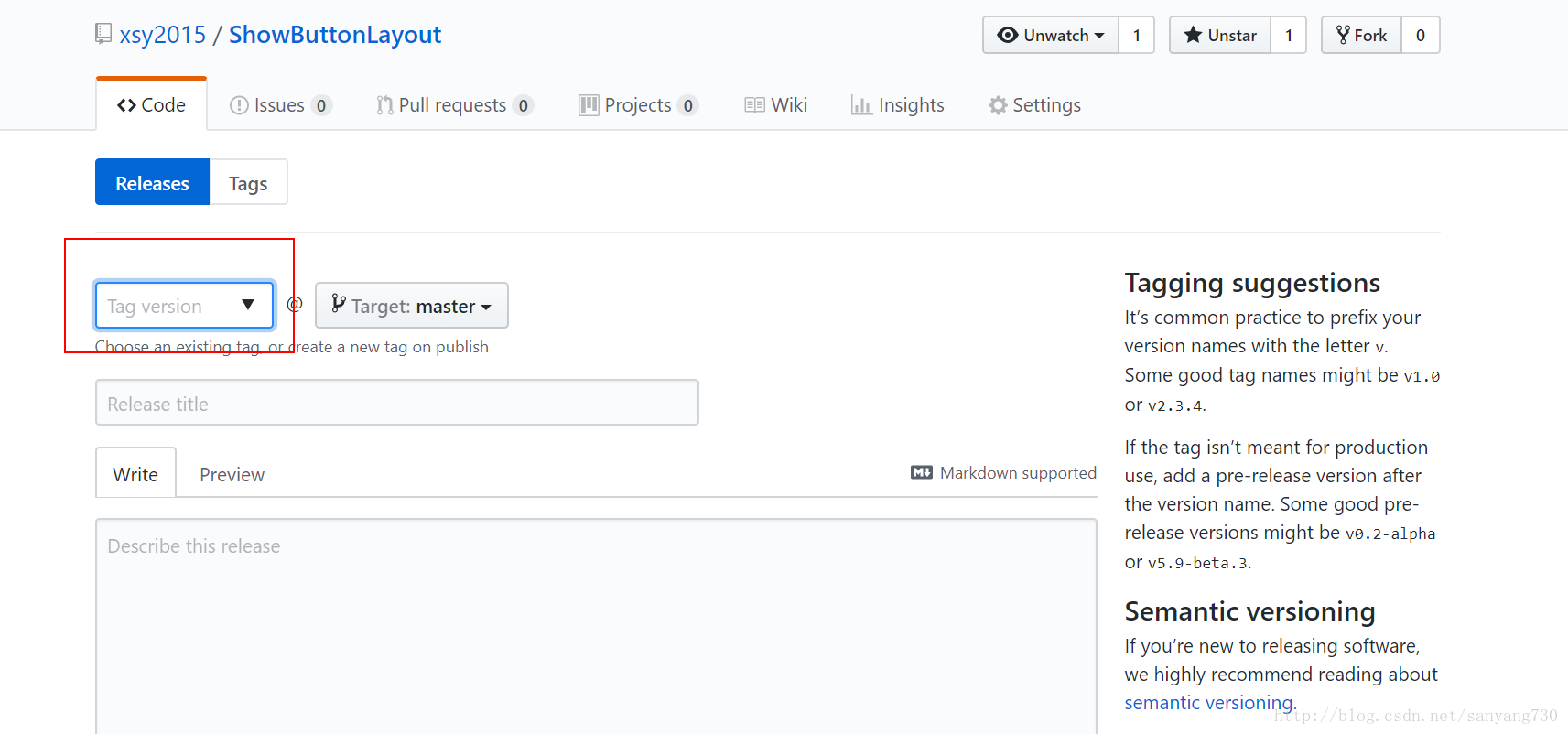
Task: Click the Unstar button
Action: tap(1220, 35)
